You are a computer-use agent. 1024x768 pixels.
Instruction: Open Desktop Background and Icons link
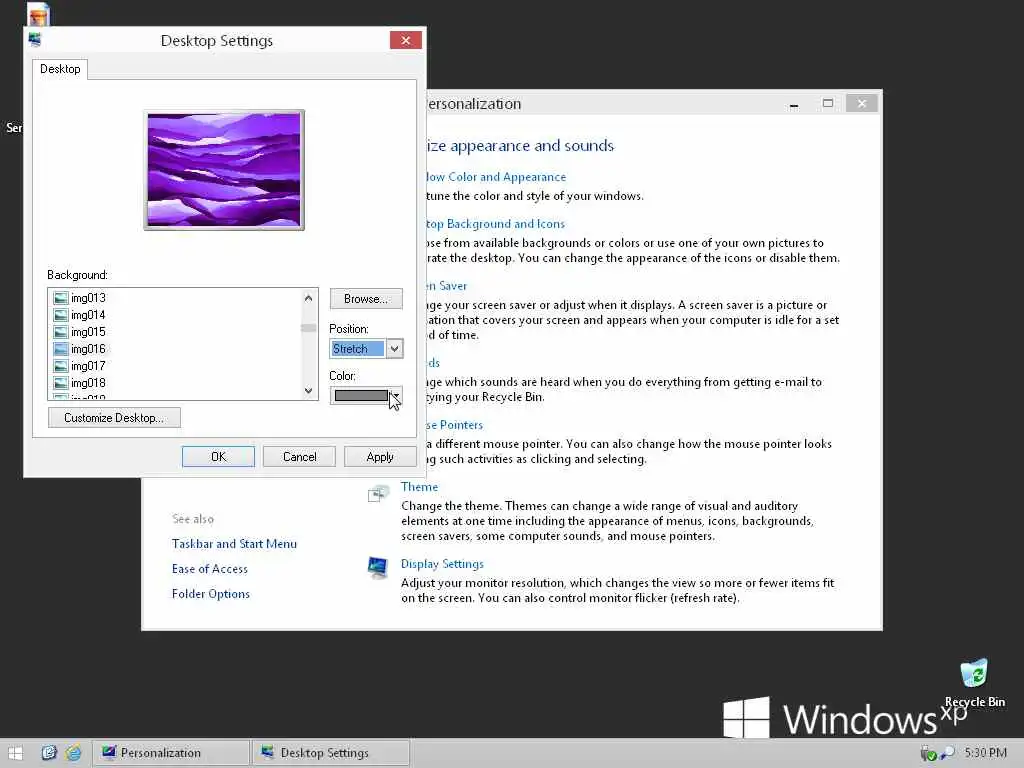[x=495, y=224]
